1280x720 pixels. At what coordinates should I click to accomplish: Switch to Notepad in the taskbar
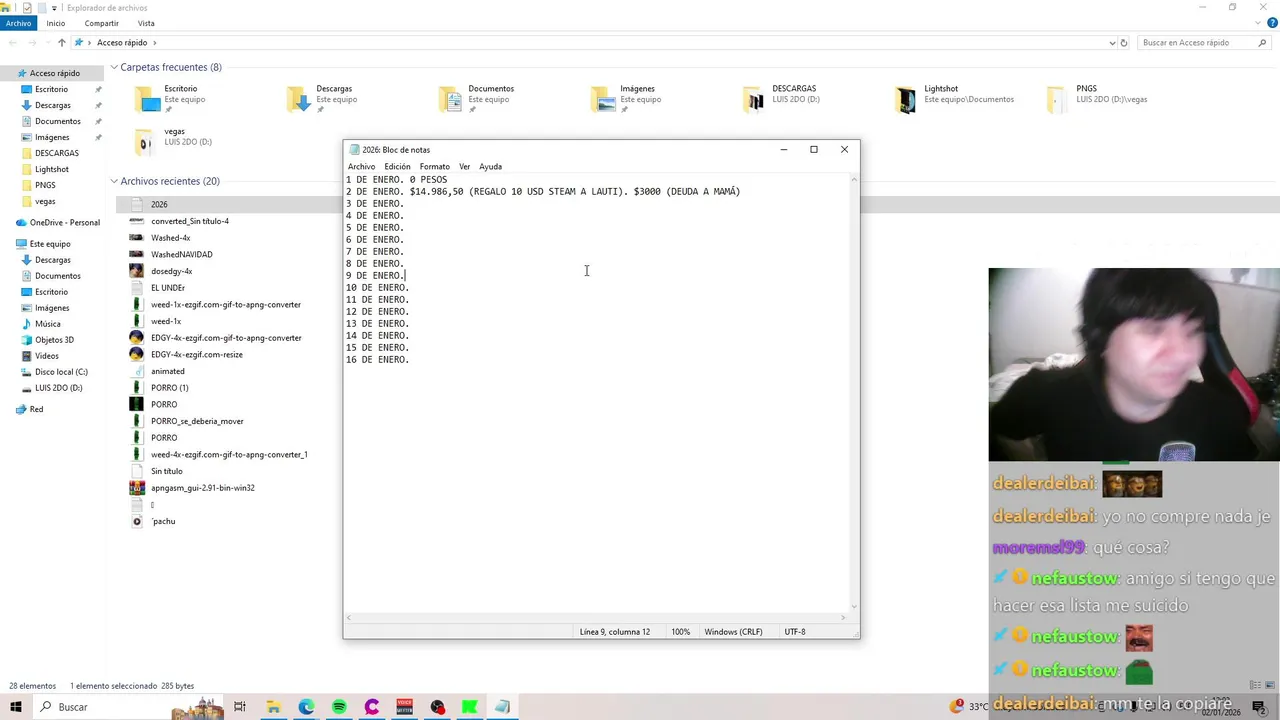point(502,707)
